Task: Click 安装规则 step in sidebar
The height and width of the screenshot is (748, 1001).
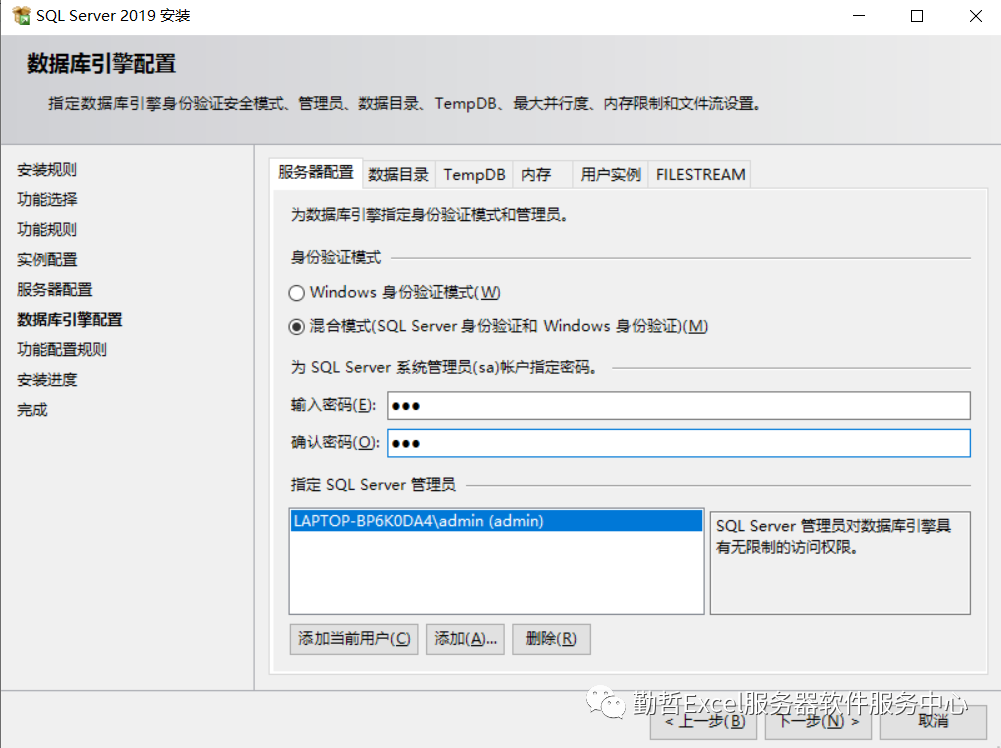Action: tap(47, 170)
